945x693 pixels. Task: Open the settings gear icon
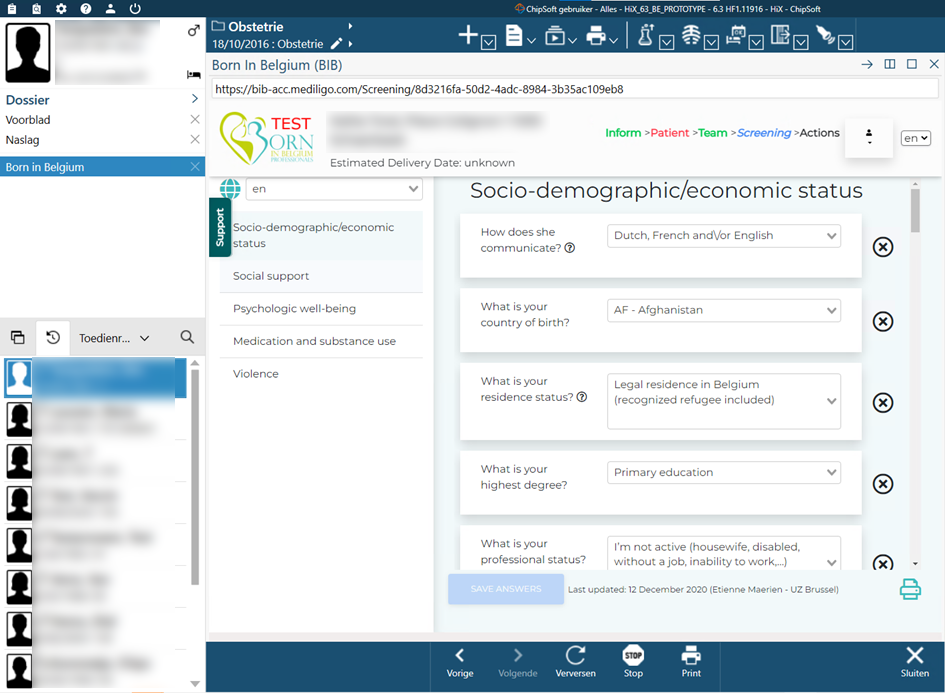point(61,8)
